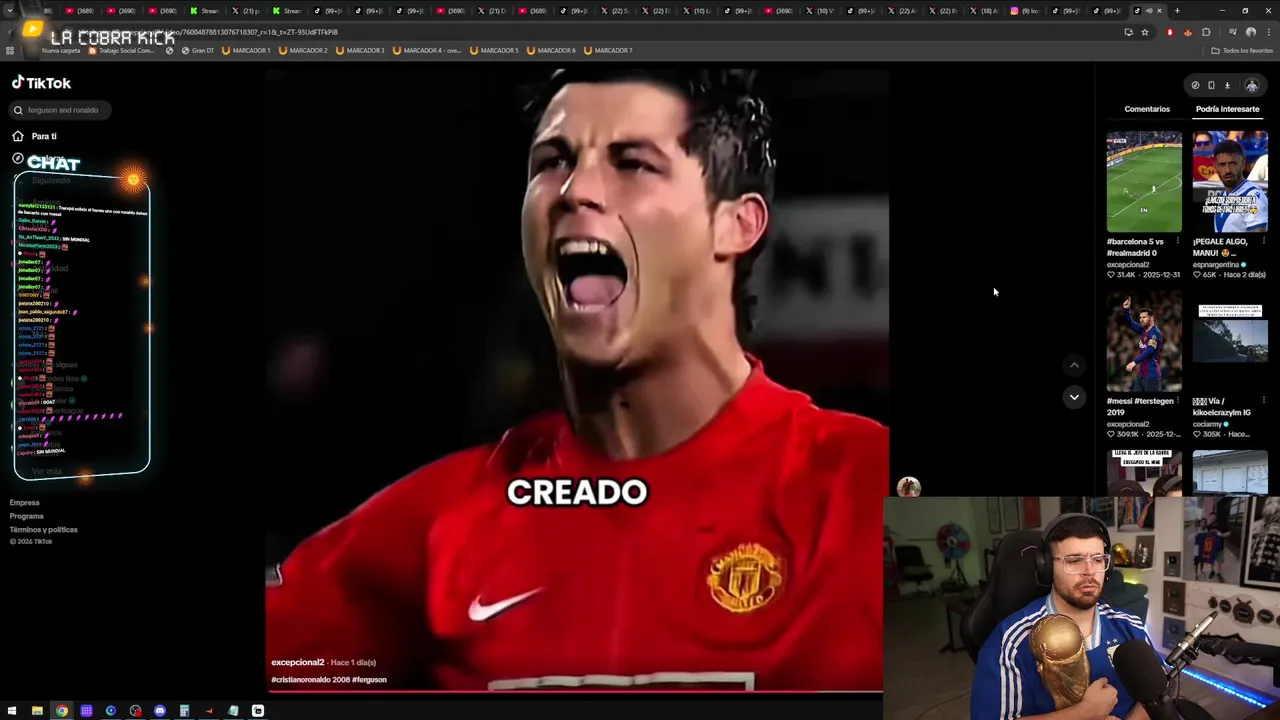Click the Chrome icon in the taskbar
This screenshot has width=1280, height=720.
(62, 711)
